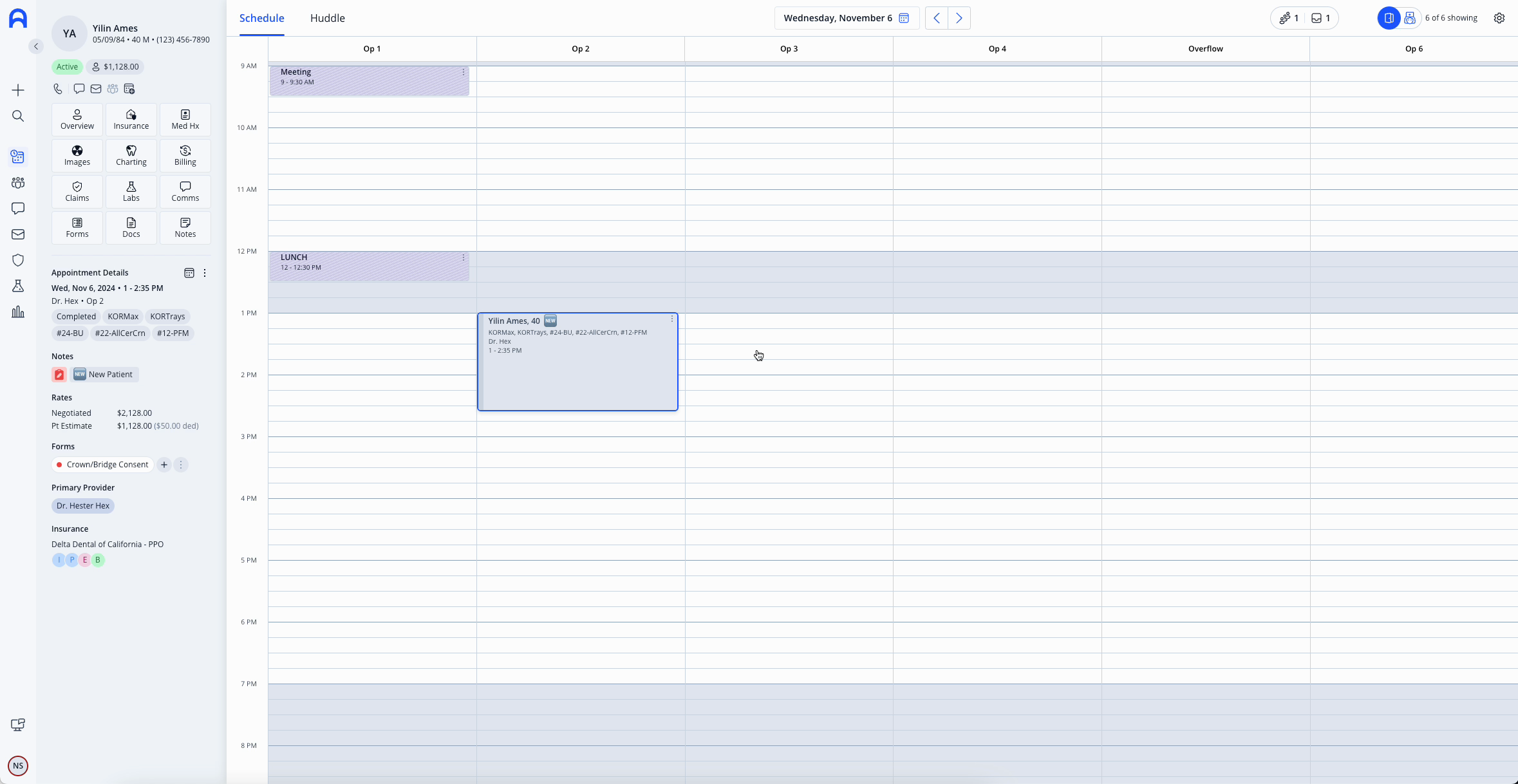Open calendar icon in Appointment Details

[189, 273]
